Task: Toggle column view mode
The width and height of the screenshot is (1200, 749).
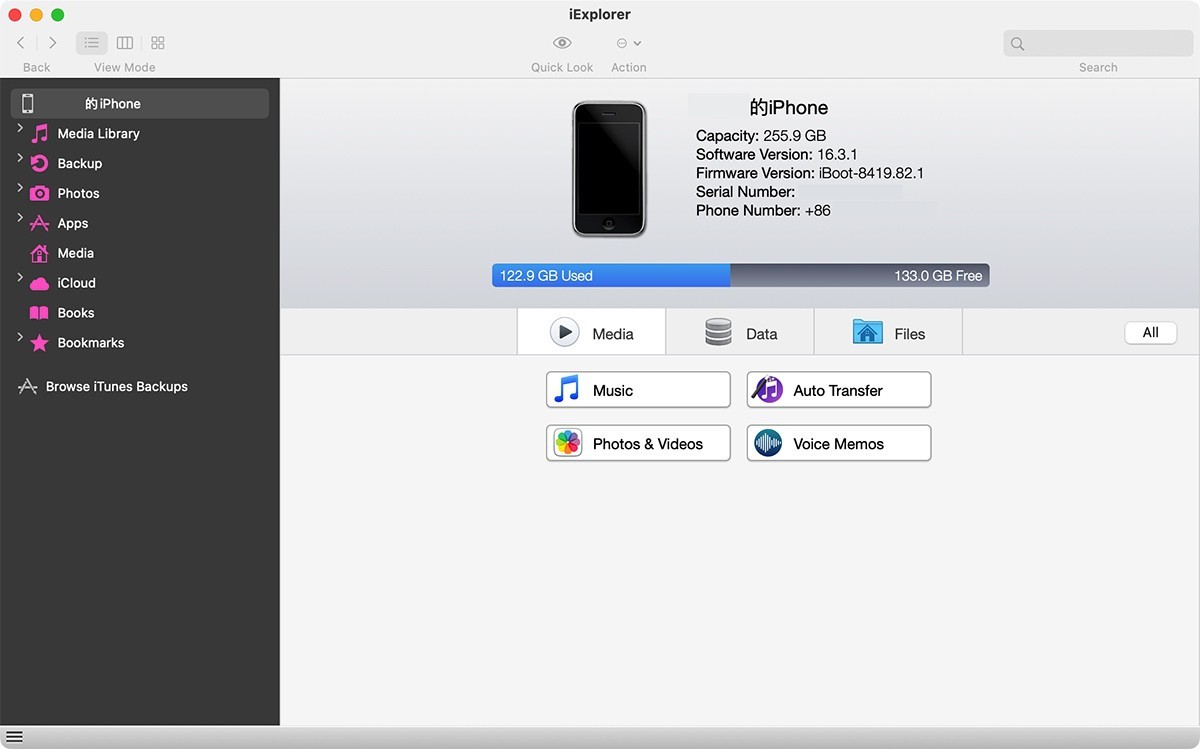Action: (x=124, y=42)
